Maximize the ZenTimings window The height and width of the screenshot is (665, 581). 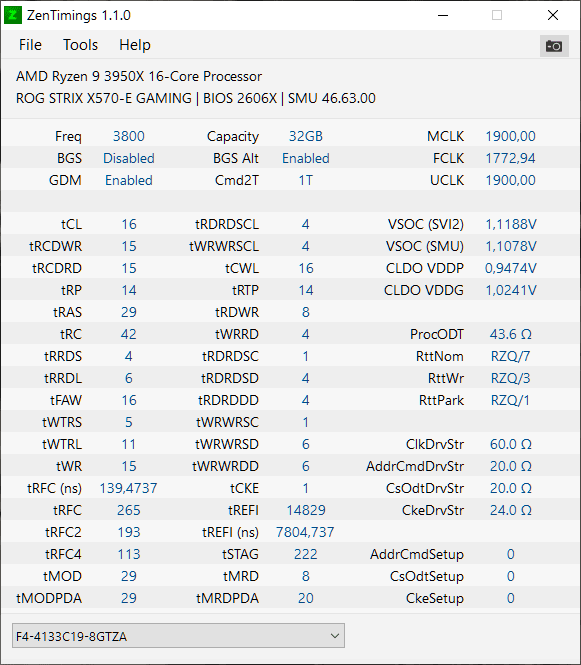[x=497, y=15]
